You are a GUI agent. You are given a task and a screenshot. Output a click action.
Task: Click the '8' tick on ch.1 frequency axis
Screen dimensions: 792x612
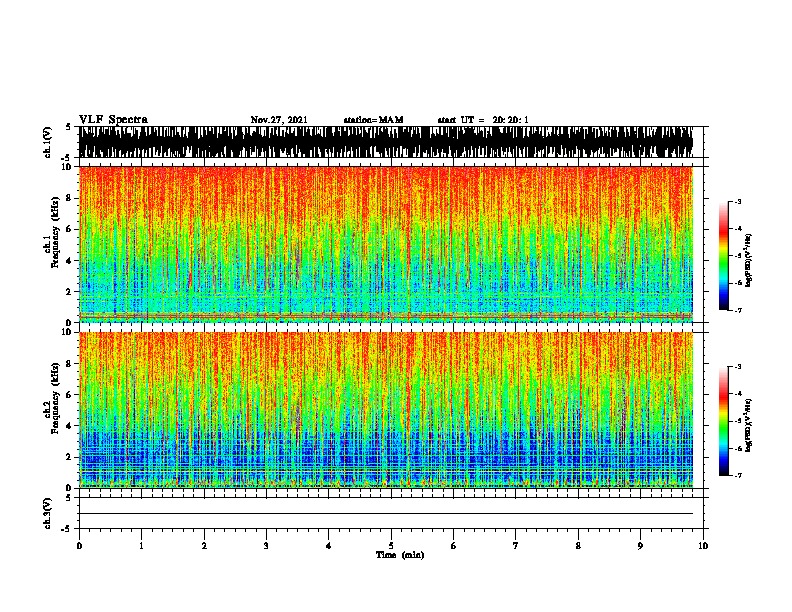(x=70, y=198)
